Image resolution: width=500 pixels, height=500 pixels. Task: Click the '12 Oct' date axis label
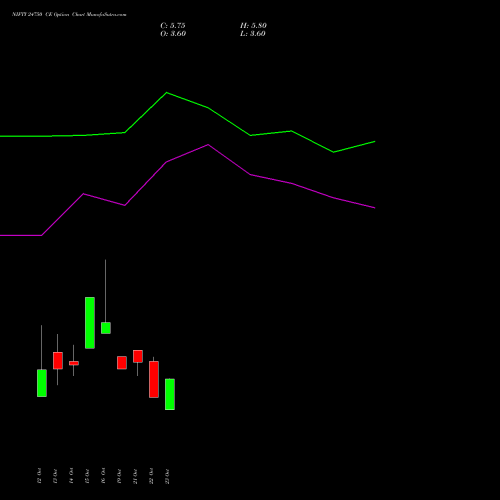[x=39, y=476]
